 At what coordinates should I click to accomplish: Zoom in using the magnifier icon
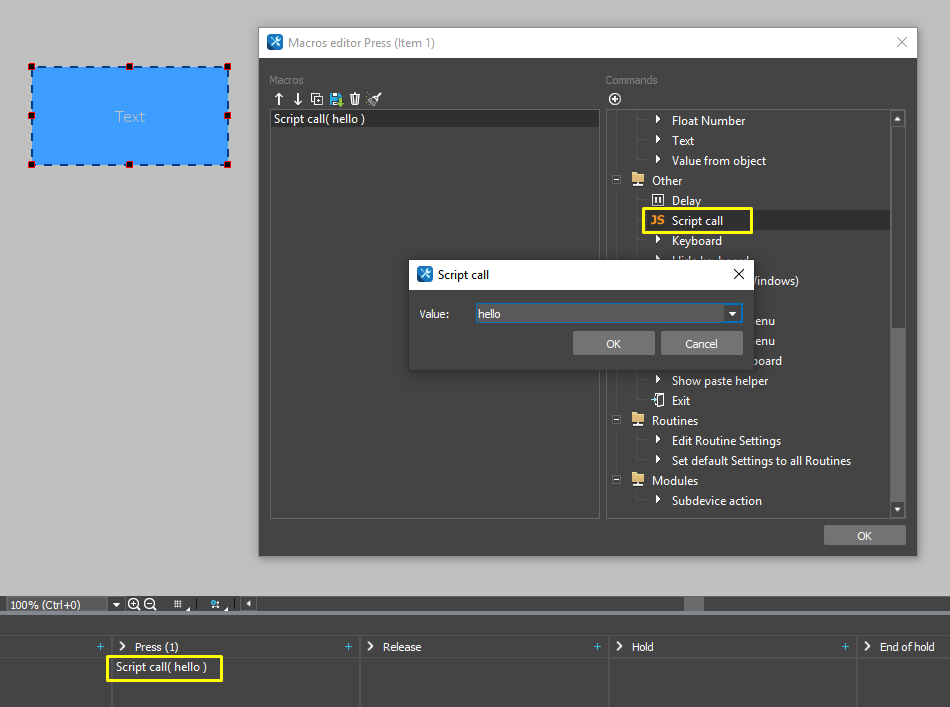[x=135, y=604]
